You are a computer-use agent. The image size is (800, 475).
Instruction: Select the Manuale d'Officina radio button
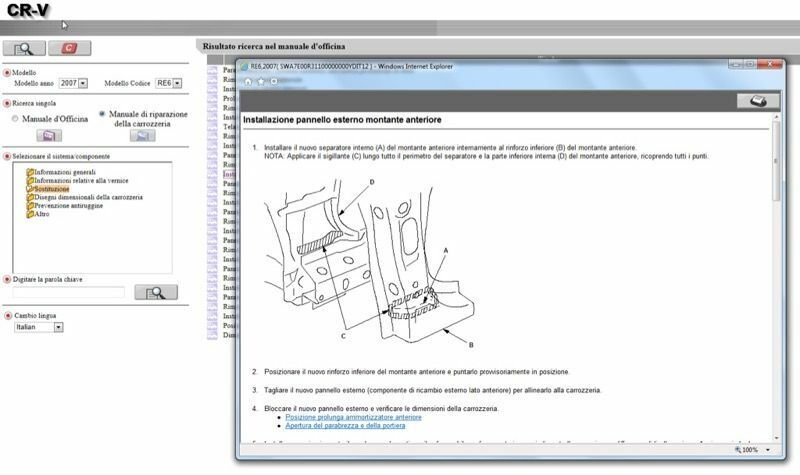pyautogui.click(x=14, y=118)
